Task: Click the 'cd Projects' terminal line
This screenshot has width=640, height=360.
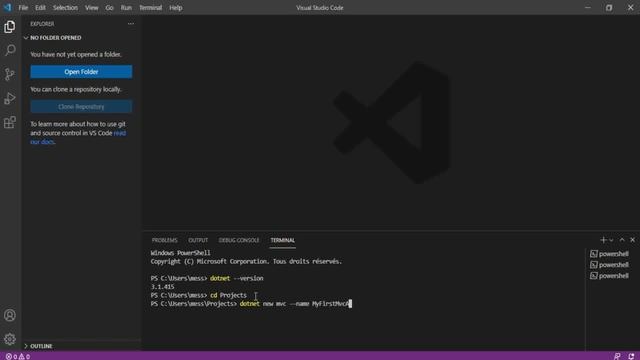Action: point(198,296)
